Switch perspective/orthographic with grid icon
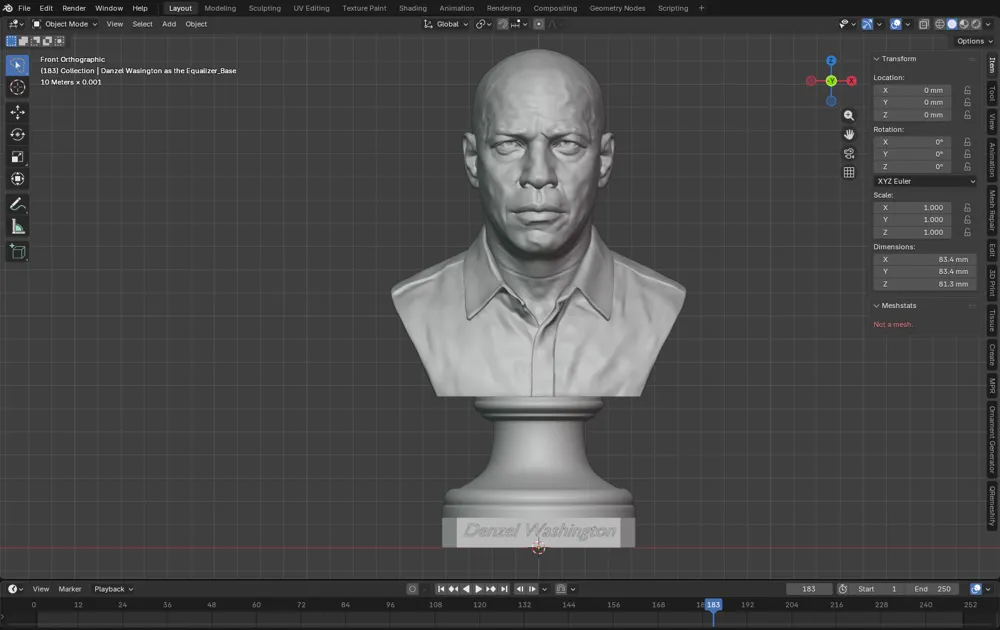Image resolution: width=1000 pixels, height=630 pixels. (x=849, y=172)
